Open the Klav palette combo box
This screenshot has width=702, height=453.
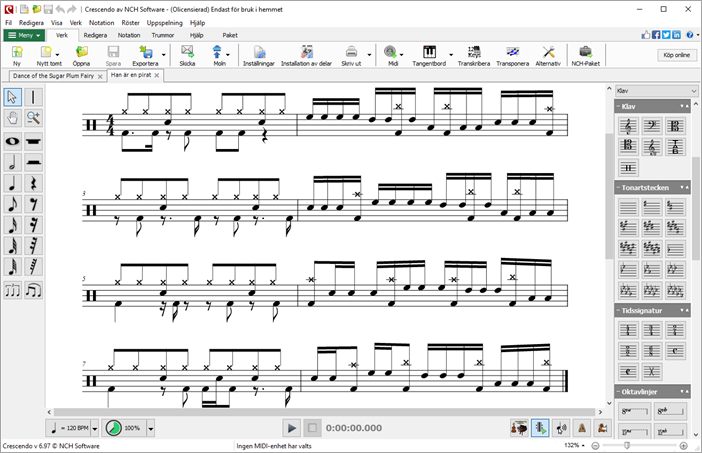(x=656, y=91)
